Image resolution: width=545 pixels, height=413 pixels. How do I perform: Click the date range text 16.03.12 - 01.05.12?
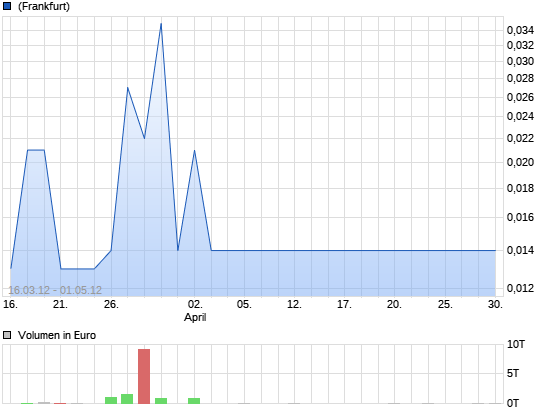[55, 290]
